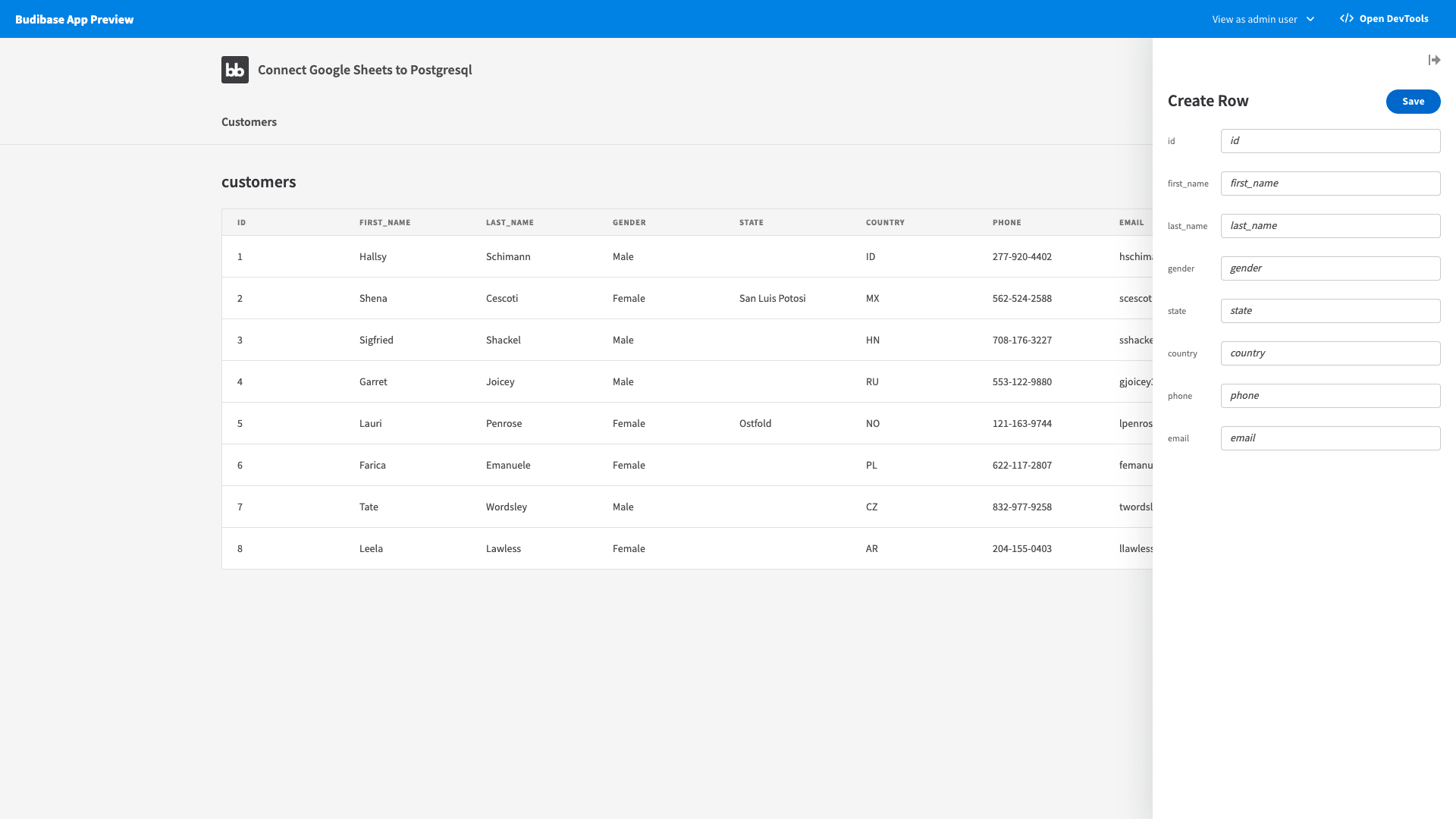Select the Sigfried first name cell
The height and width of the screenshot is (819, 1456).
(x=376, y=340)
